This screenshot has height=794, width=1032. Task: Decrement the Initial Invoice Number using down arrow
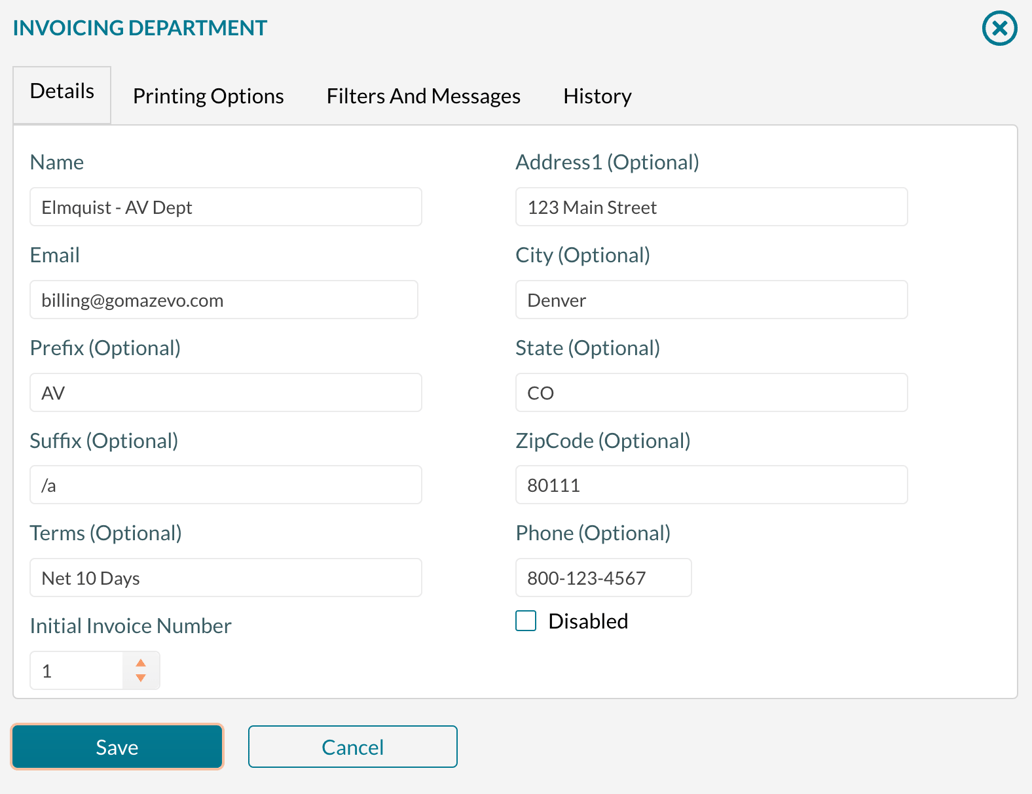point(141,677)
